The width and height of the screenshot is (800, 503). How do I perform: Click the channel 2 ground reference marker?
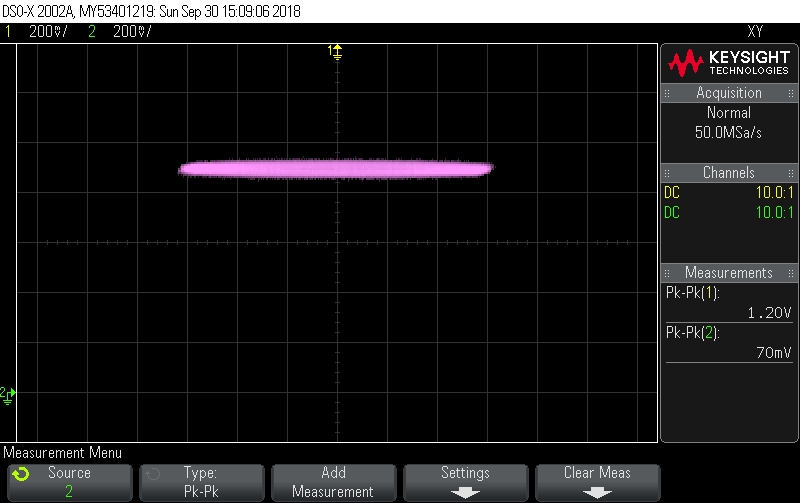point(8,395)
